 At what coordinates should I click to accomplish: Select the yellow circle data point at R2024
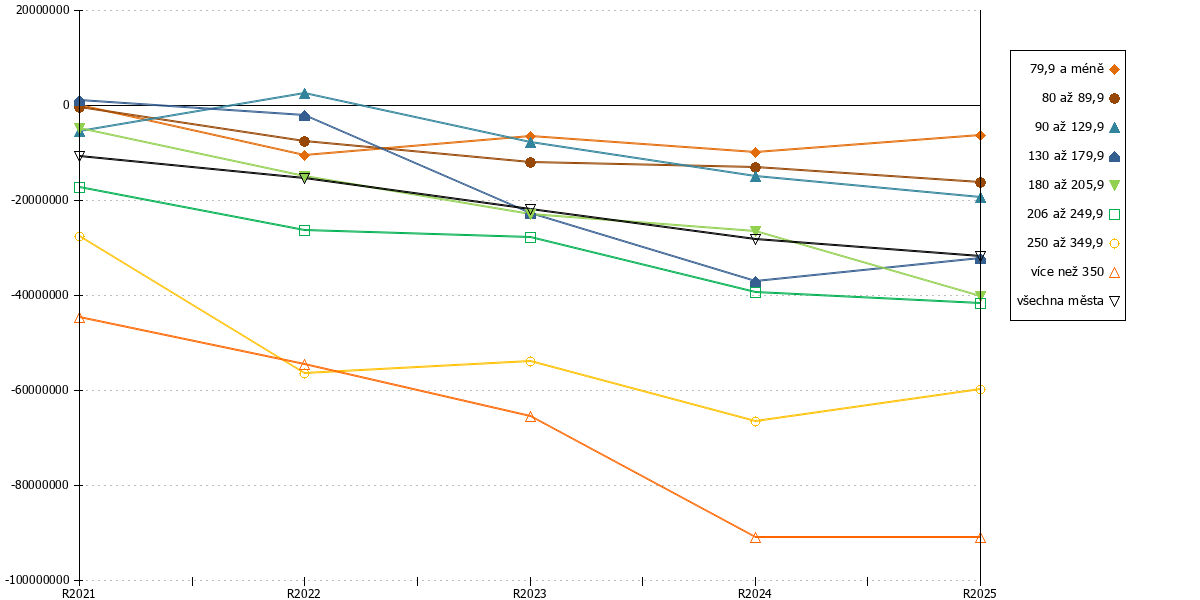pyautogui.click(x=755, y=421)
